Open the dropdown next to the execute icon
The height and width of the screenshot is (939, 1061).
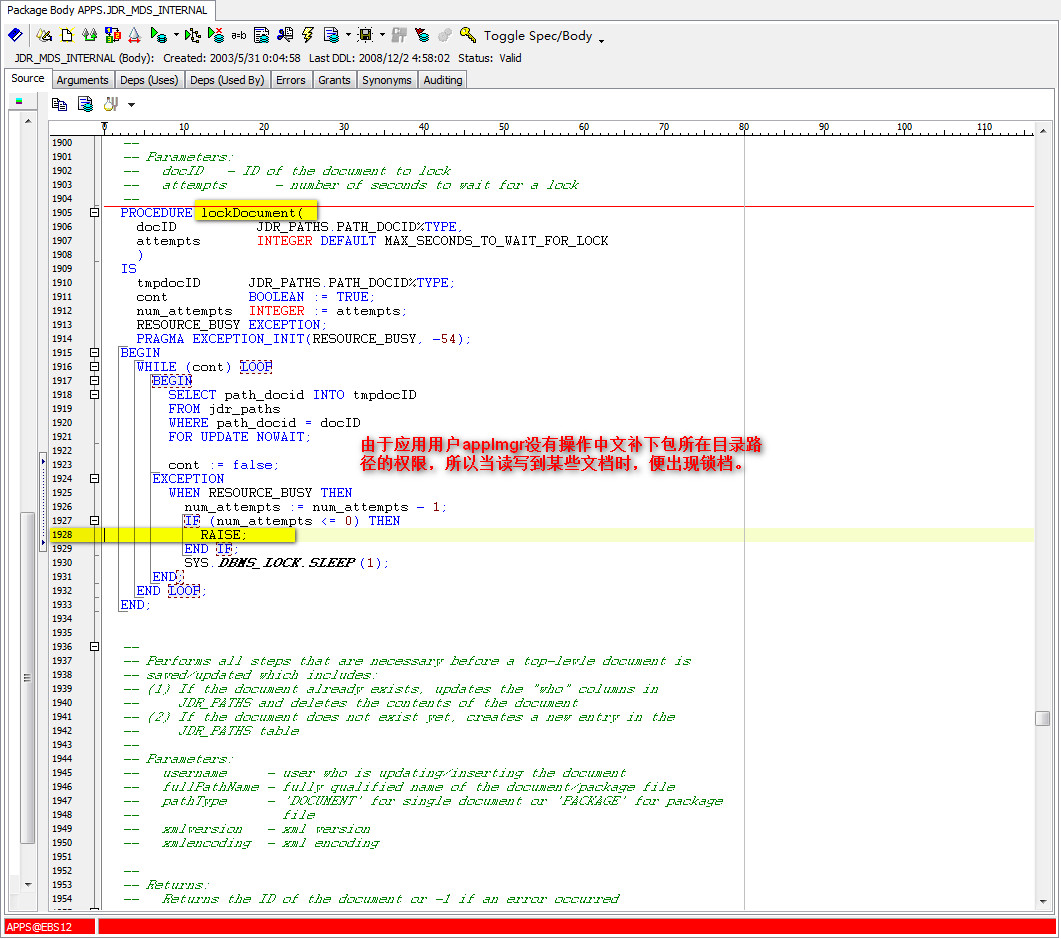[176, 35]
